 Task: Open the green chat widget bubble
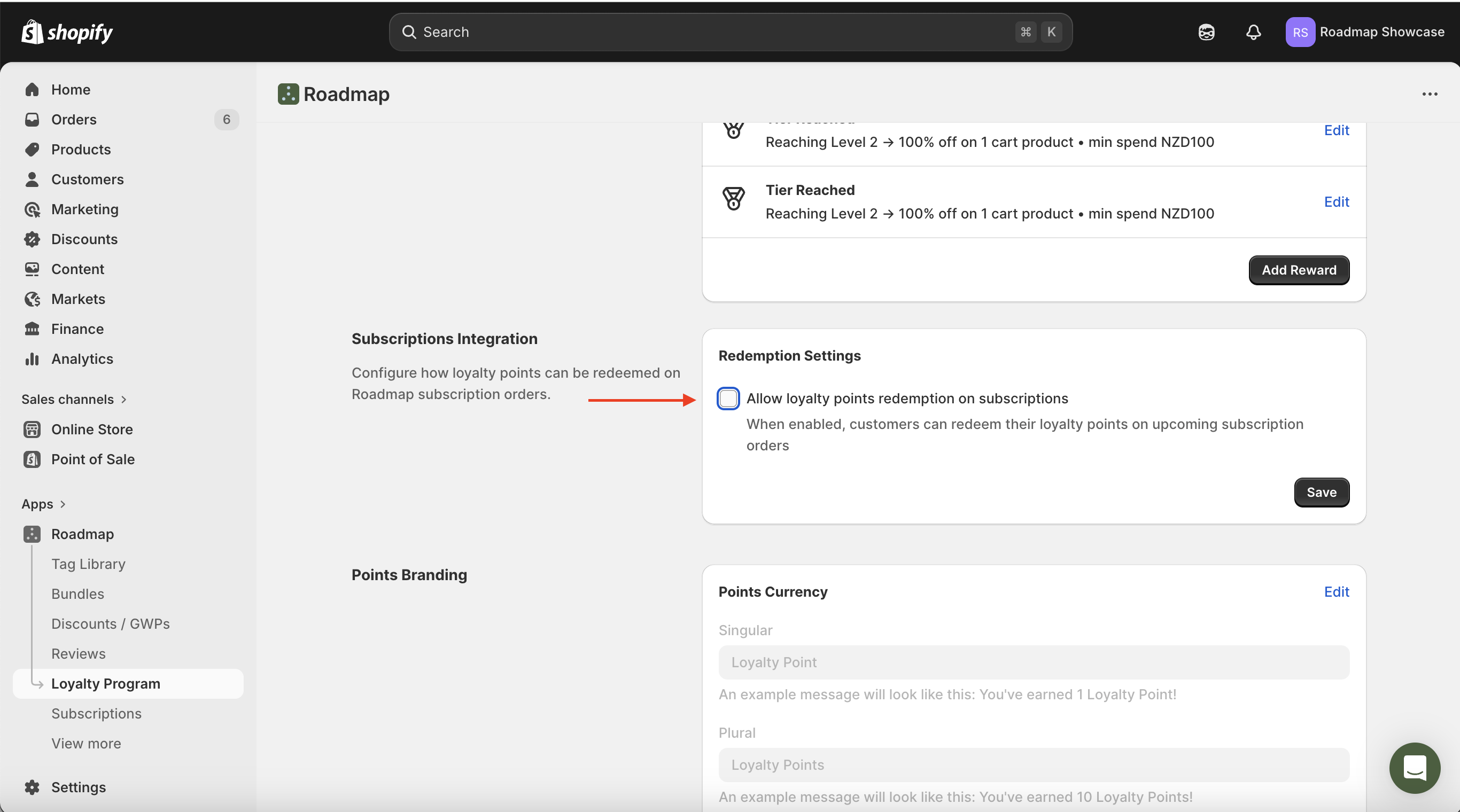[1414, 768]
